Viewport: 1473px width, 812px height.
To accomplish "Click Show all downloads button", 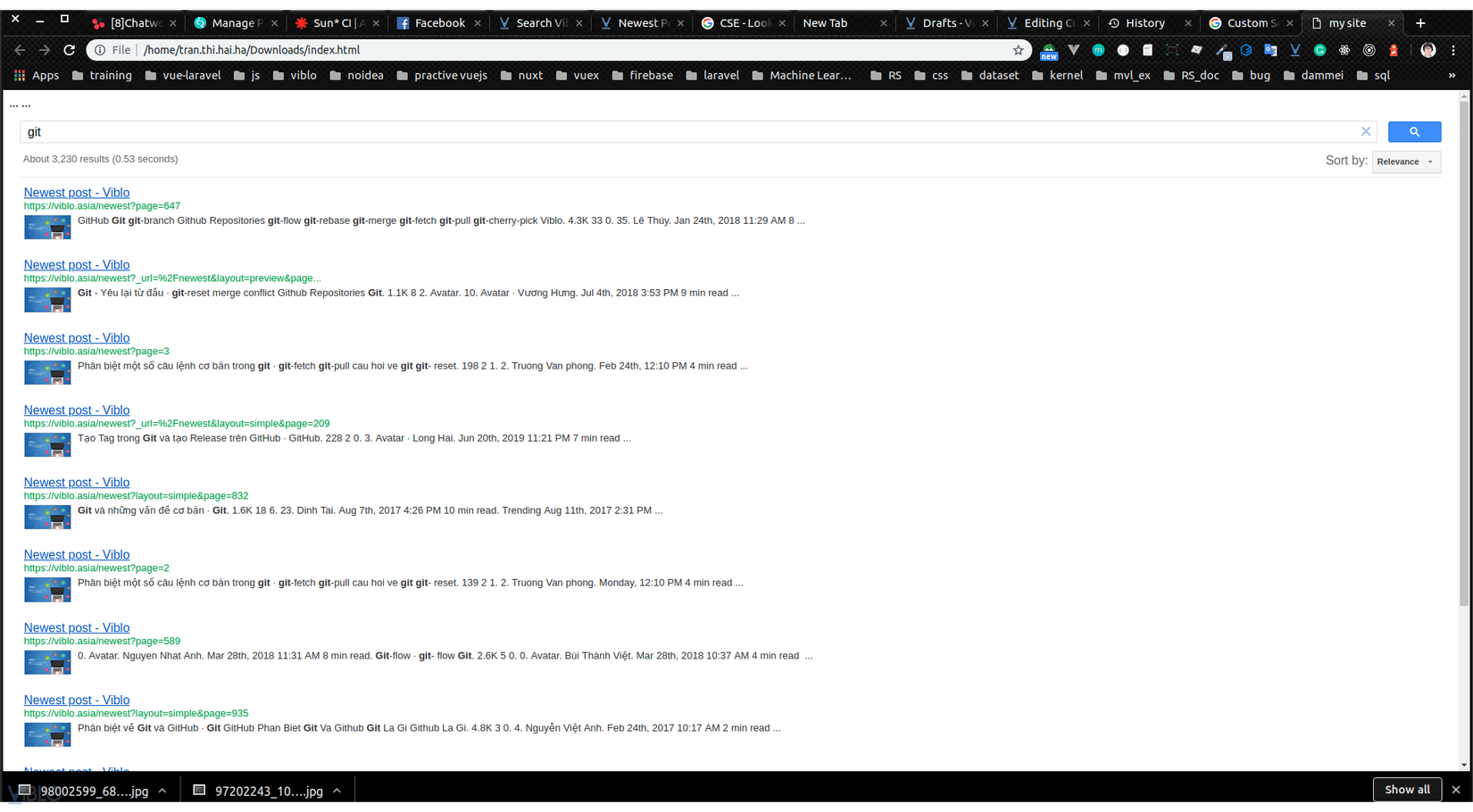I will click(x=1407, y=790).
